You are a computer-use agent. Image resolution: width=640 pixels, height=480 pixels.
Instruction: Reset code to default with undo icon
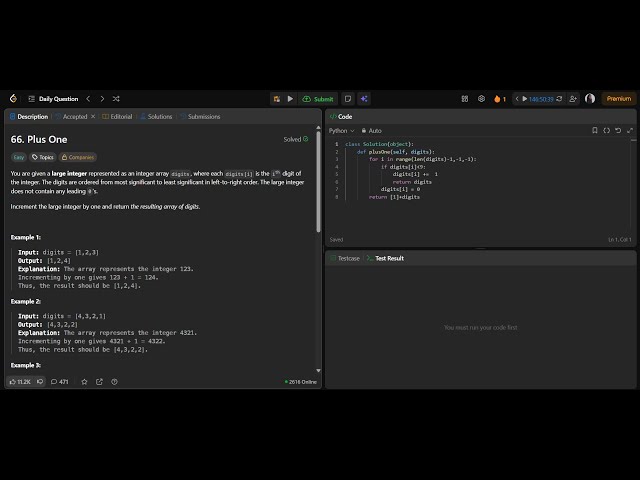coord(618,130)
